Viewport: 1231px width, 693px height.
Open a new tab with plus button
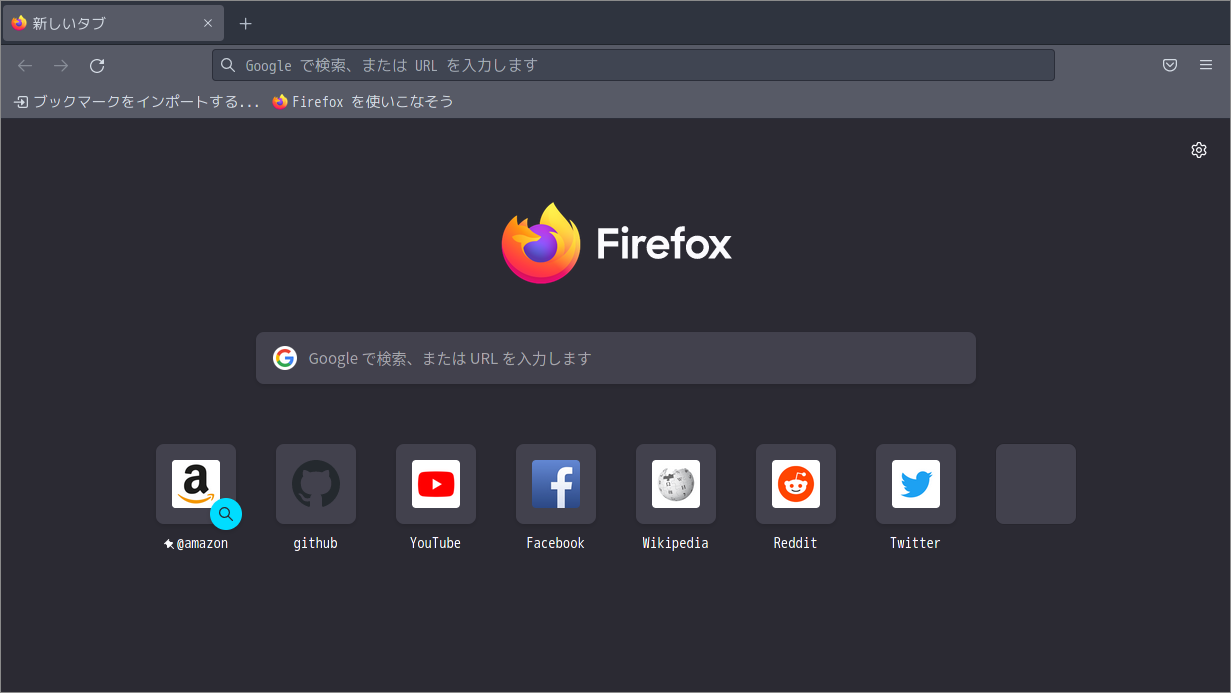[246, 23]
